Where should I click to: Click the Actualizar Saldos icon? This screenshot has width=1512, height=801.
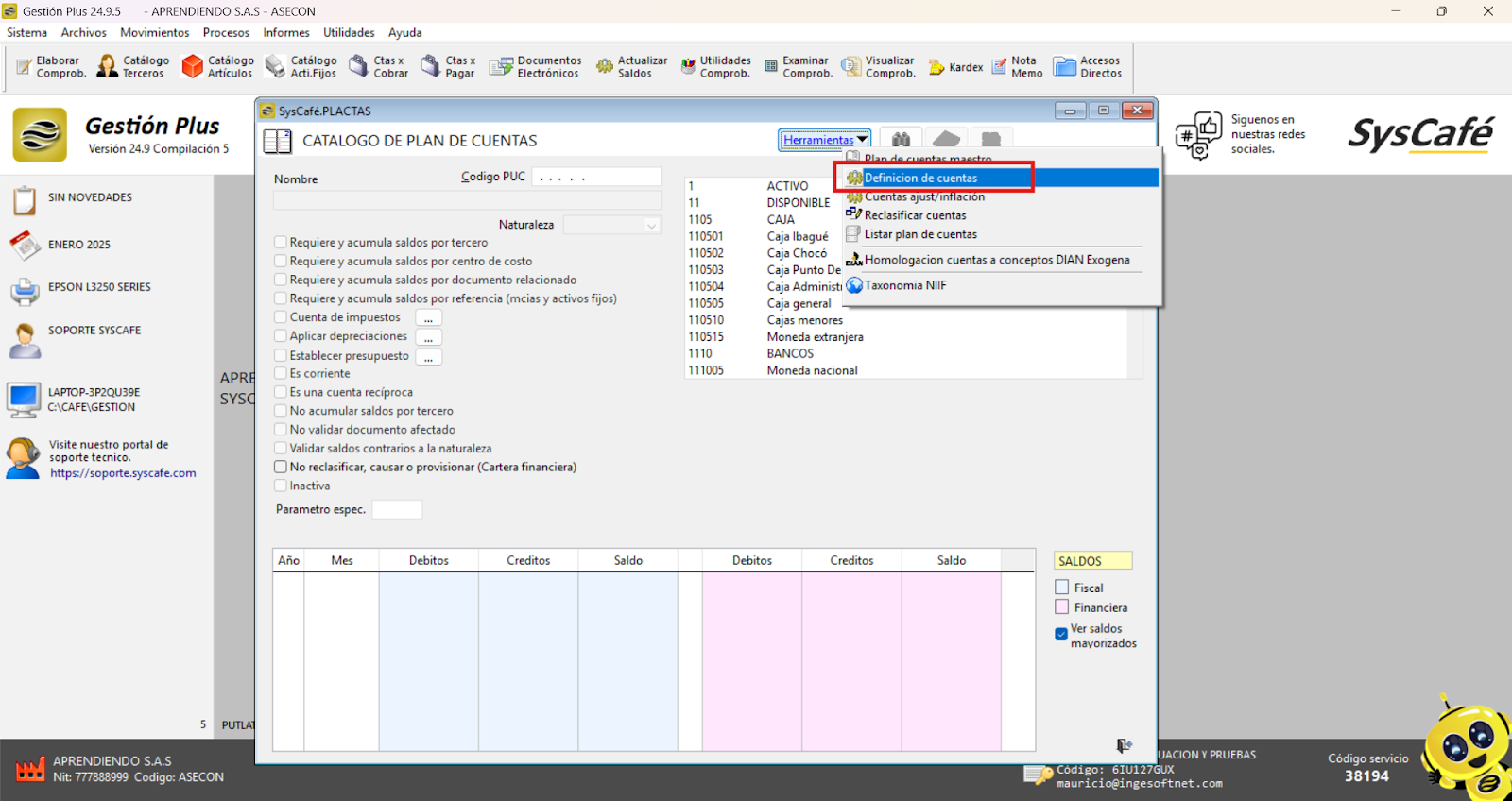[631, 66]
